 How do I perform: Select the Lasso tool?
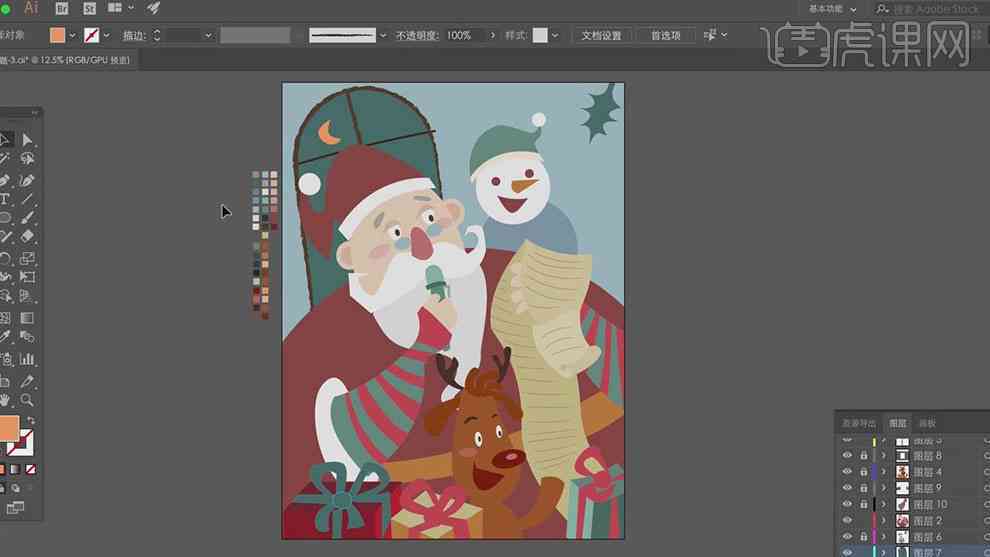(x=27, y=159)
